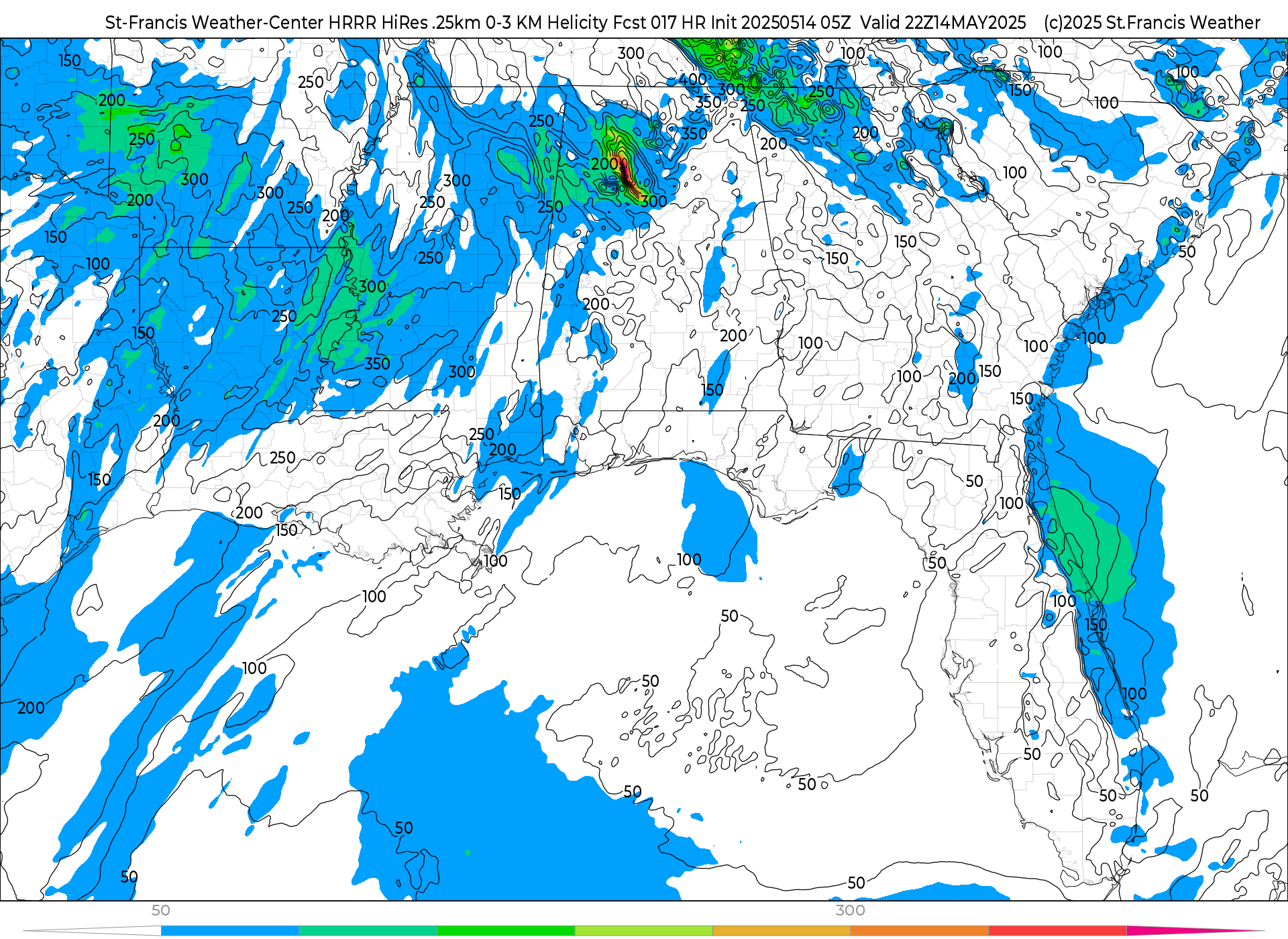Click the teal-green color bar segment
Viewport: 1288px width, 939px height.
coord(368,930)
